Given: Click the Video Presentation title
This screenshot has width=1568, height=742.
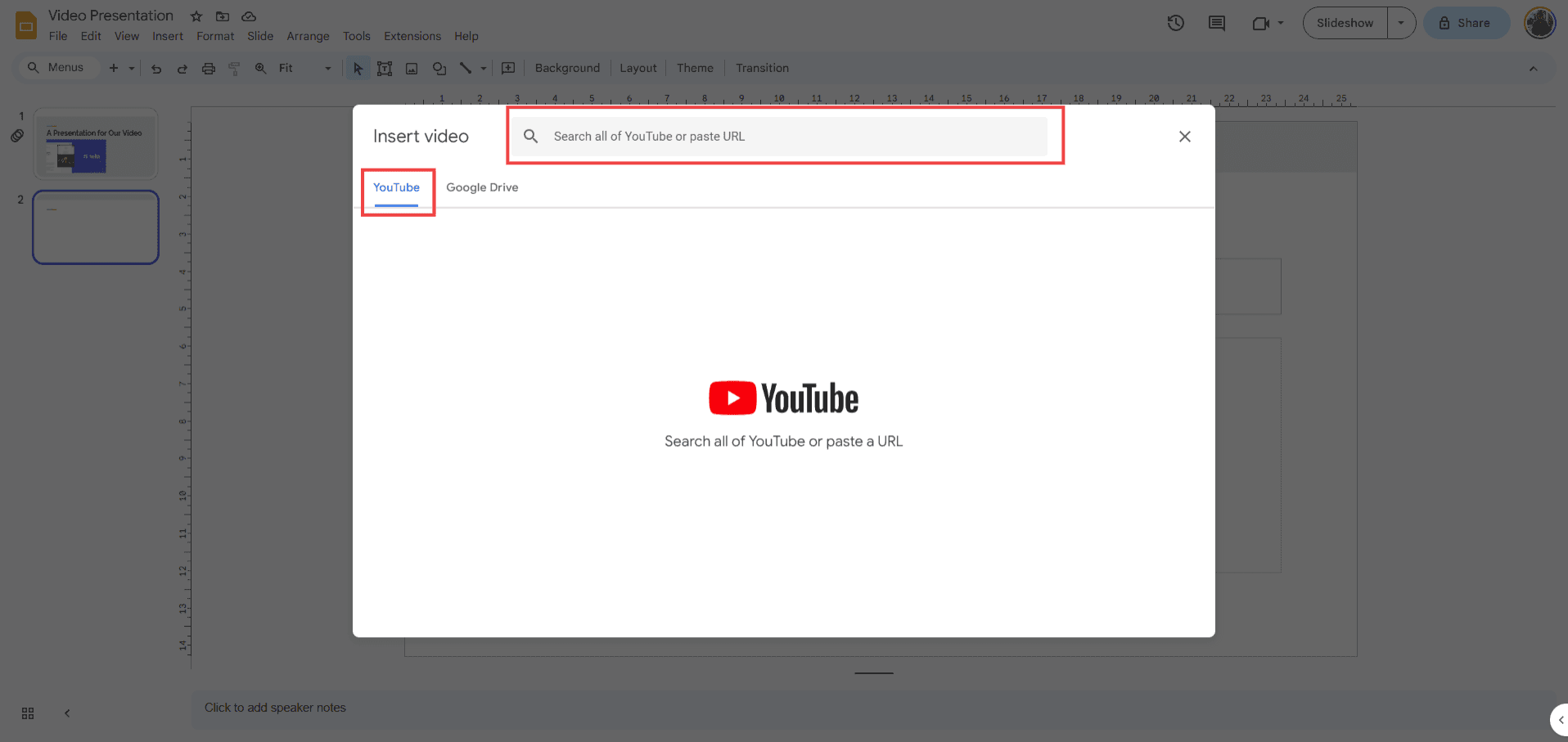Looking at the screenshot, I should [x=110, y=16].
